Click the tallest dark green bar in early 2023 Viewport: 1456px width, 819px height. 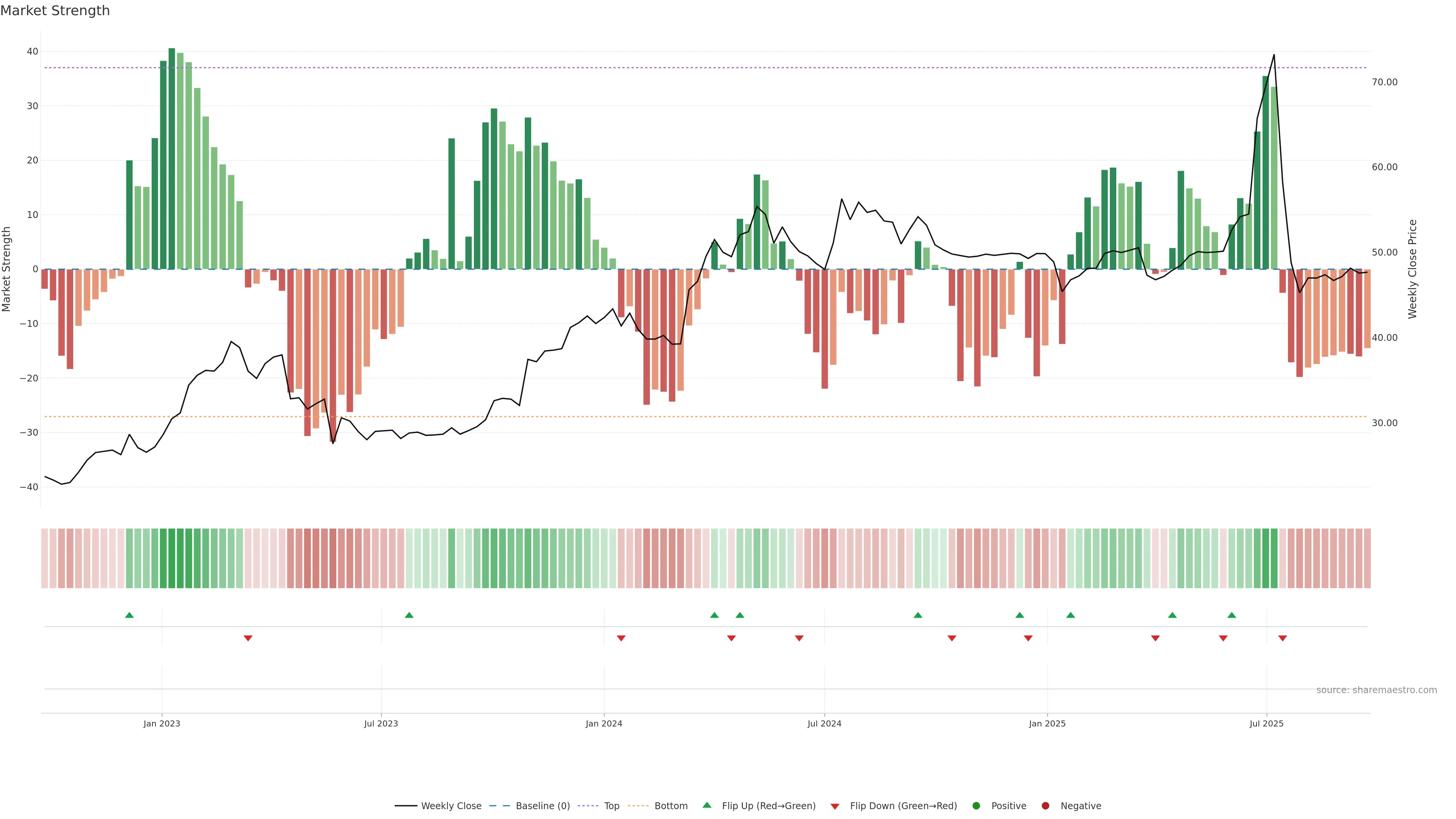(172, 158)
